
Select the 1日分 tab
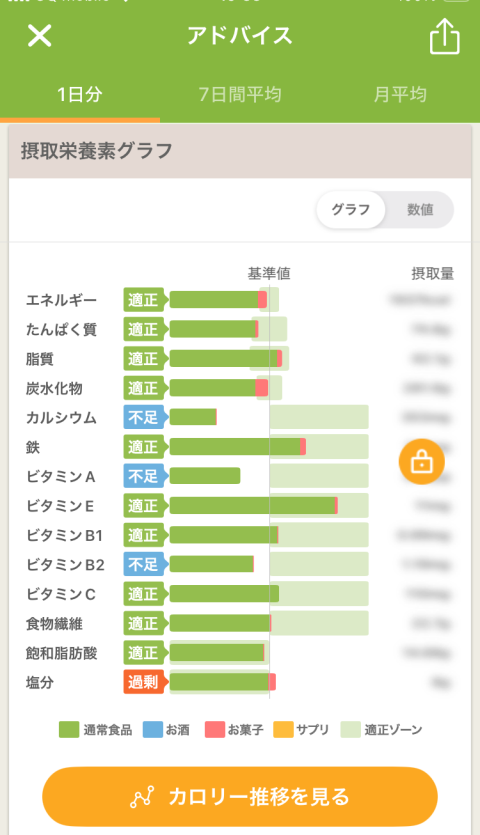pyautogui.click(x=80, y=95)
